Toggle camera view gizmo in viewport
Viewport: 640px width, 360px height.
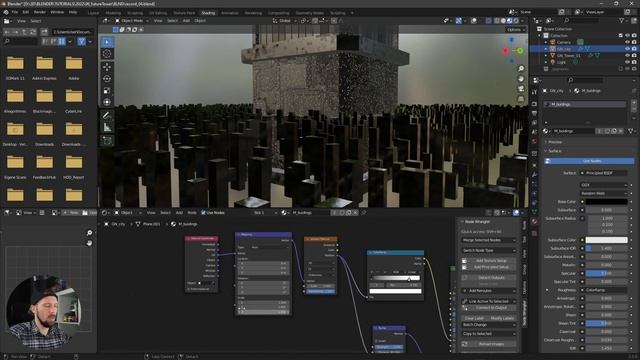click(x=521, y=89)
